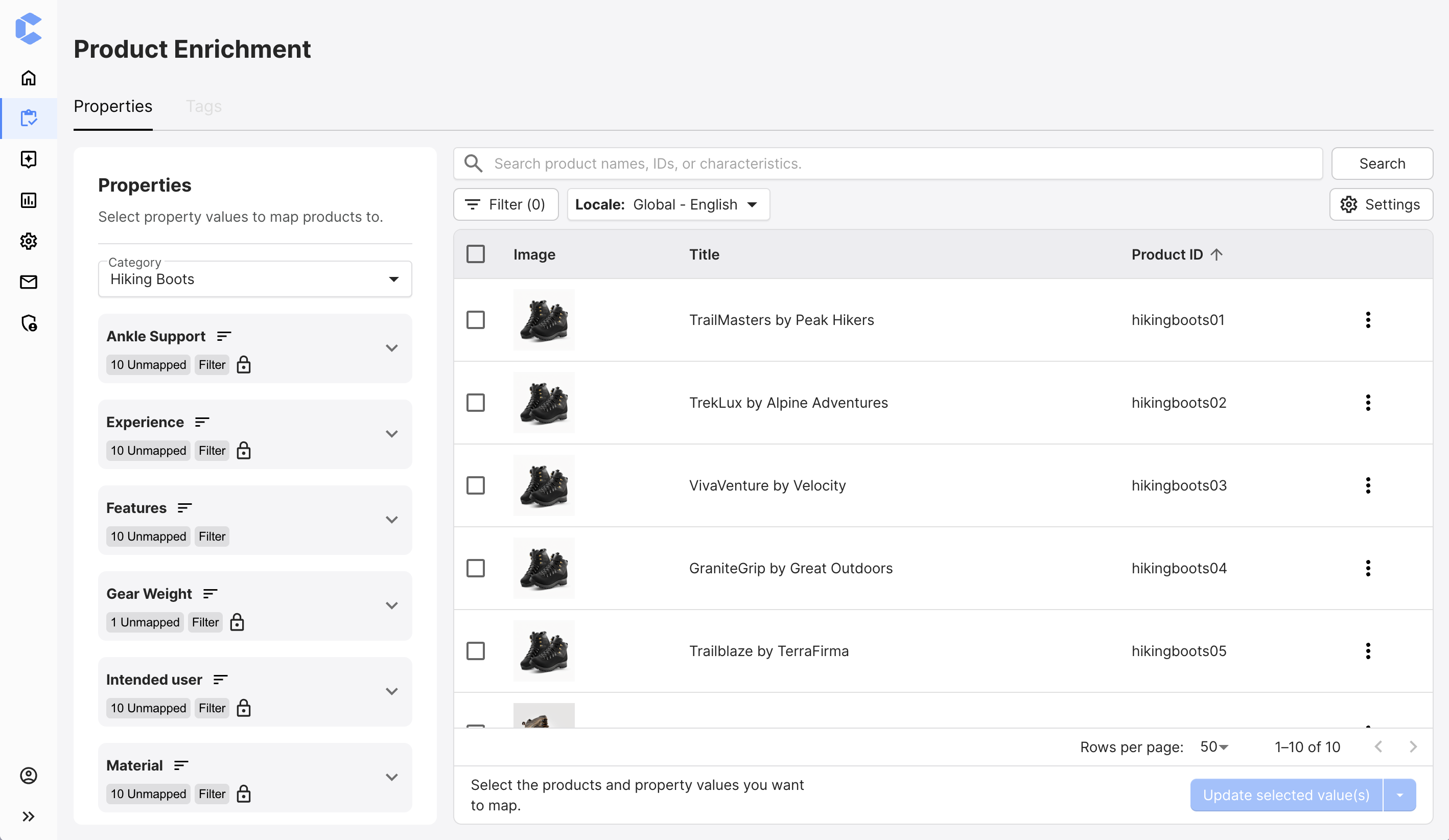Tick checkbox for GraniteGrip by Great Outdoors
This screenshot has height=840, width=1449.
[x=476, y=568]
